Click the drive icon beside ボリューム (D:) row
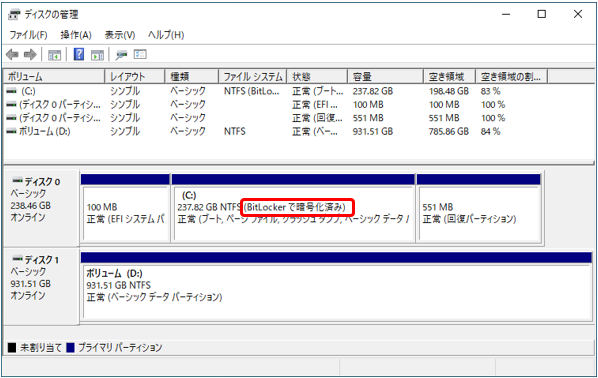Screen dimensions: 598x378 [12, 131]
